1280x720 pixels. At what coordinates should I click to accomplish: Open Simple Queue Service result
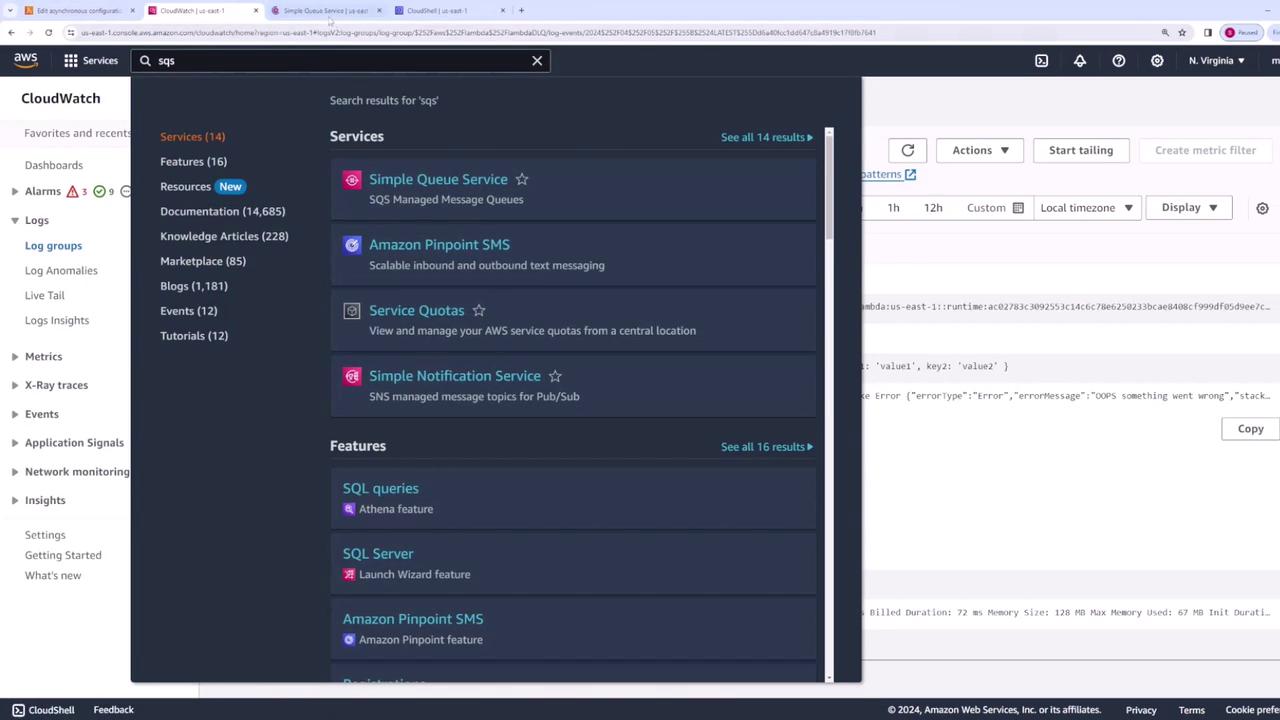click(438, 179)
